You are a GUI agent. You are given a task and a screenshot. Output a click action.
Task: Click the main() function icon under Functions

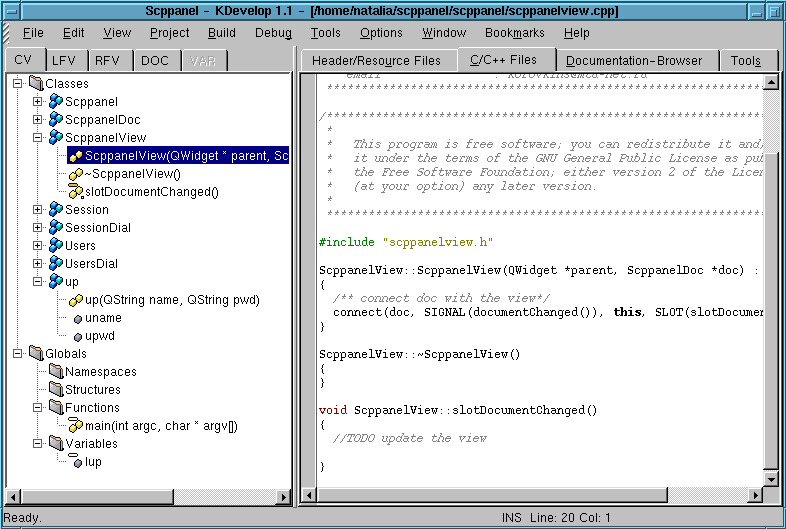(75, 426)
